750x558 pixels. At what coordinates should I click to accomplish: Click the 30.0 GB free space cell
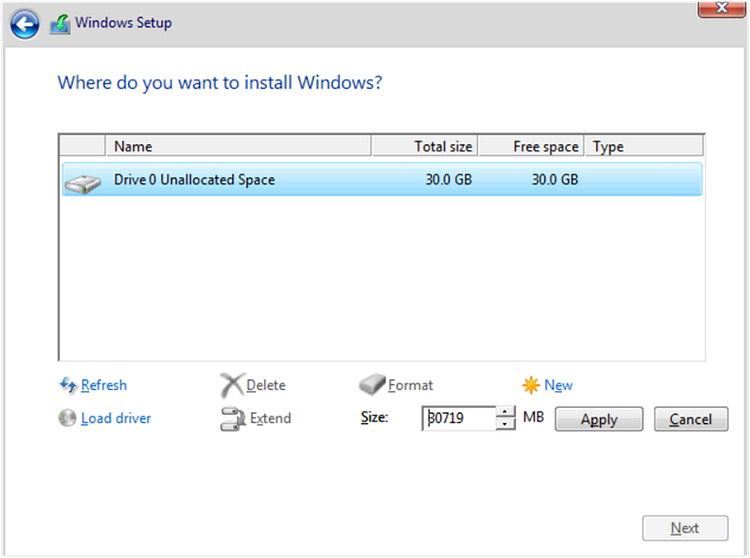click(555, 179)
